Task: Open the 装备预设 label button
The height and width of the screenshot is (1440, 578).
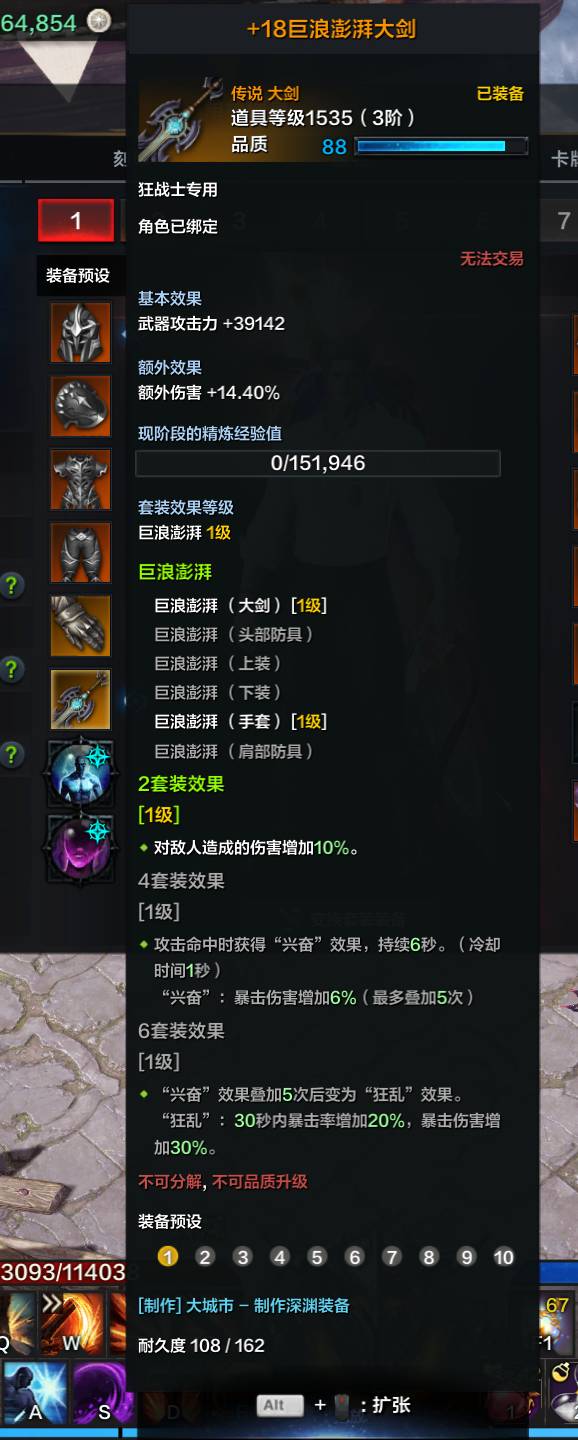Action: tap(78, 275)
